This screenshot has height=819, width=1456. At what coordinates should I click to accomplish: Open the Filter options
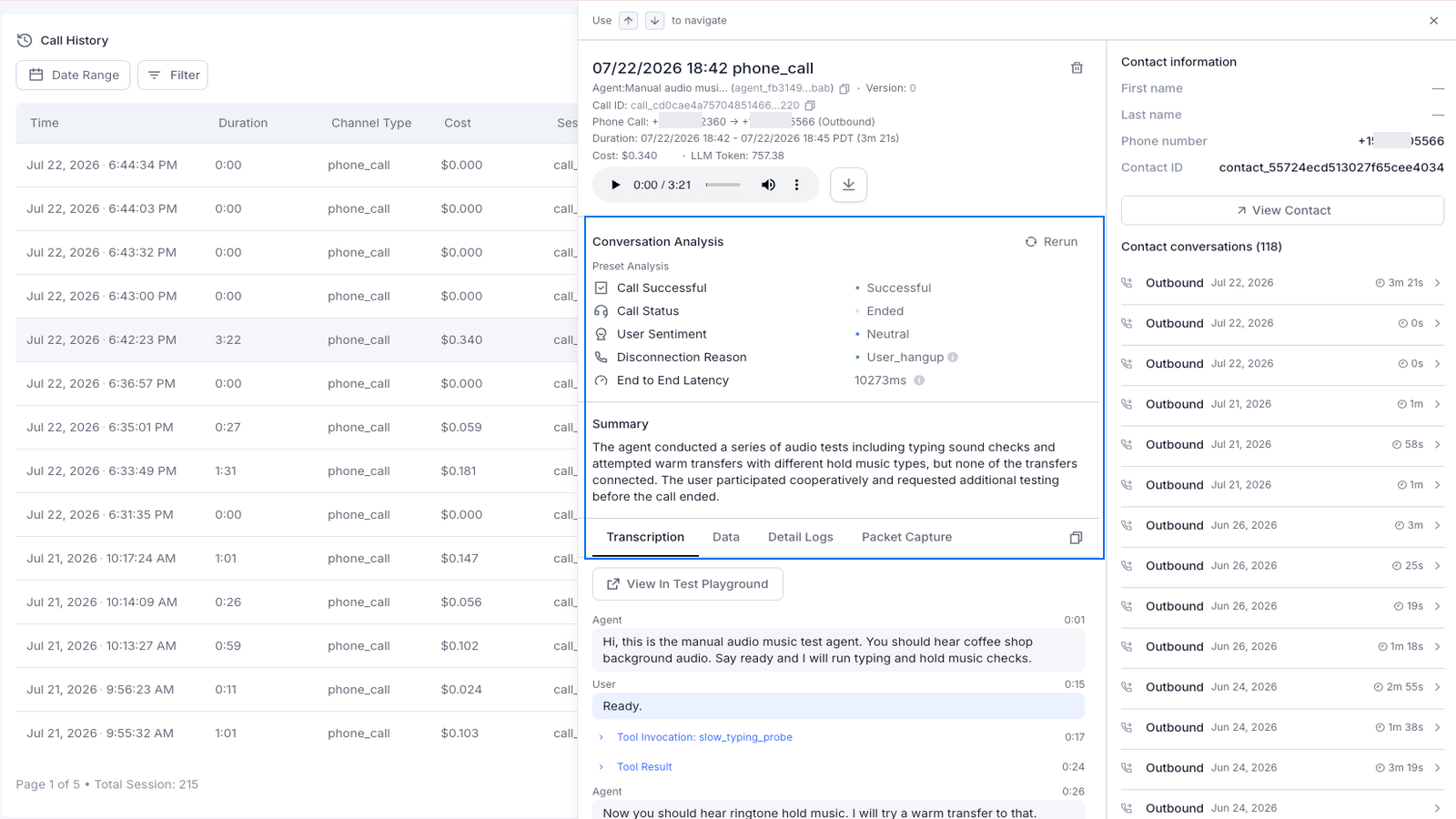(x=173, y=76)
